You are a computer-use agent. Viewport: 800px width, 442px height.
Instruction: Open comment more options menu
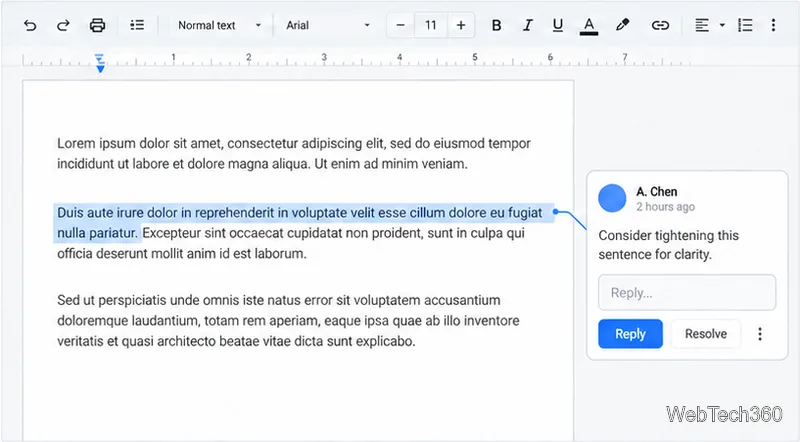coord(760,334)
